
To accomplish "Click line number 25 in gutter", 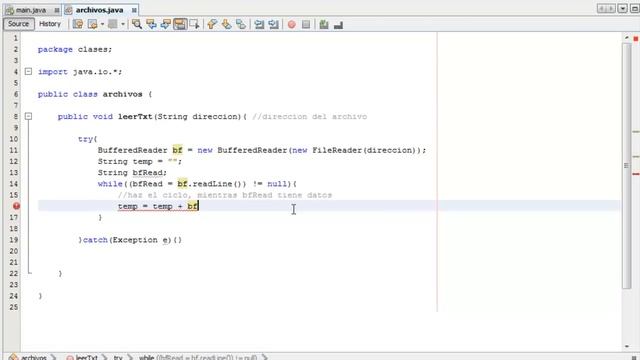I will coord(13,307).
